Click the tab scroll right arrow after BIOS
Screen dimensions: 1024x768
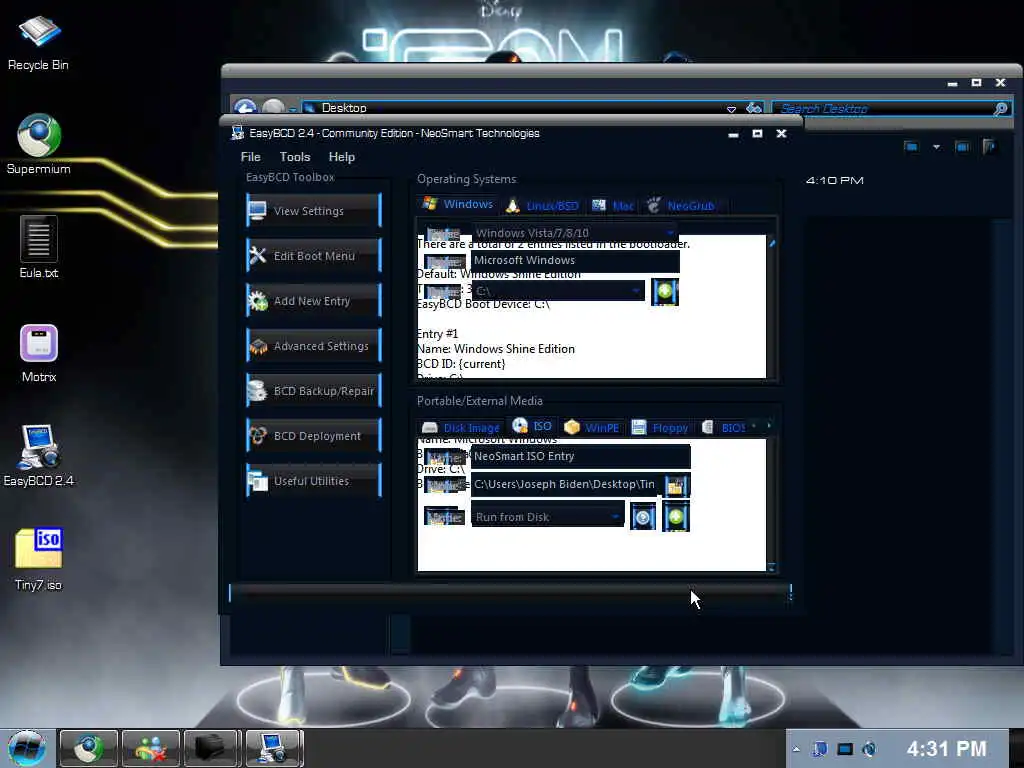[x=769, y=426]
